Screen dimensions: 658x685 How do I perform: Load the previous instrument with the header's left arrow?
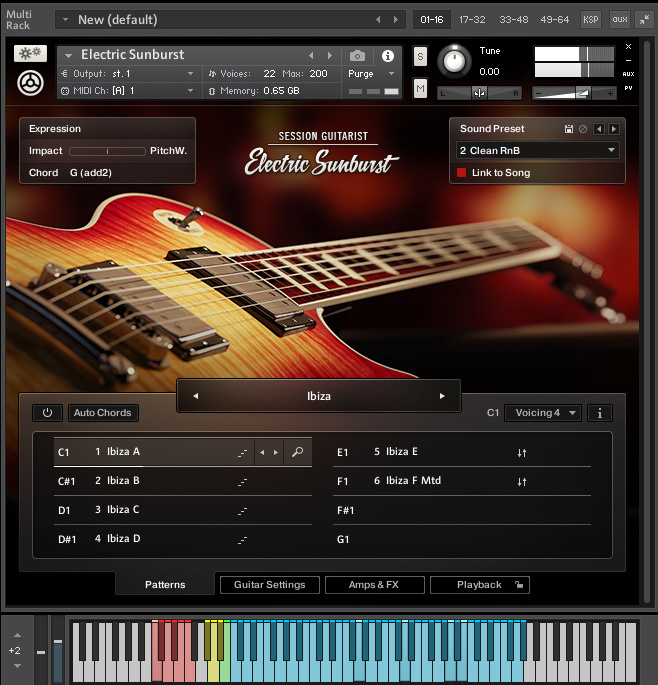(x=311, y=55)
